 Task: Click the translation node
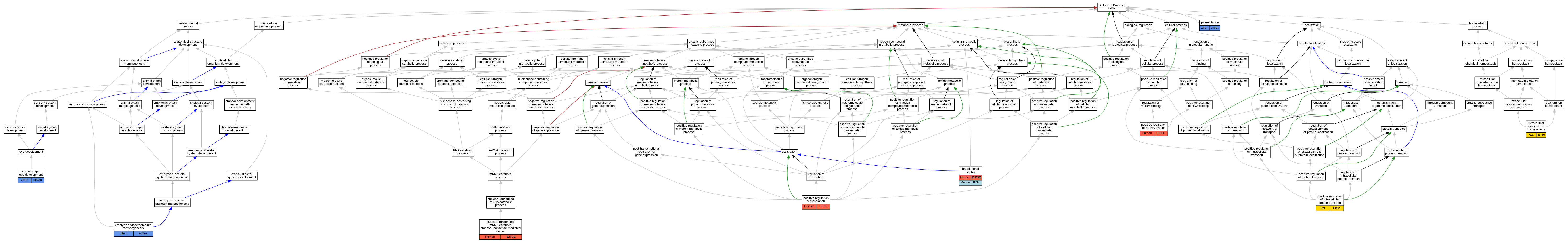point(789,152)
